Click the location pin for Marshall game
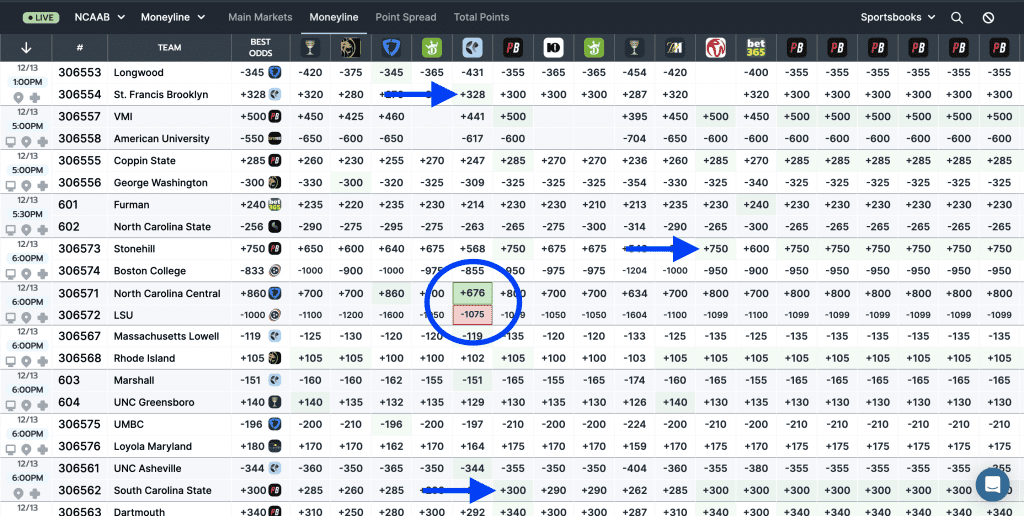1024x516 pixels. coord(26,406)
